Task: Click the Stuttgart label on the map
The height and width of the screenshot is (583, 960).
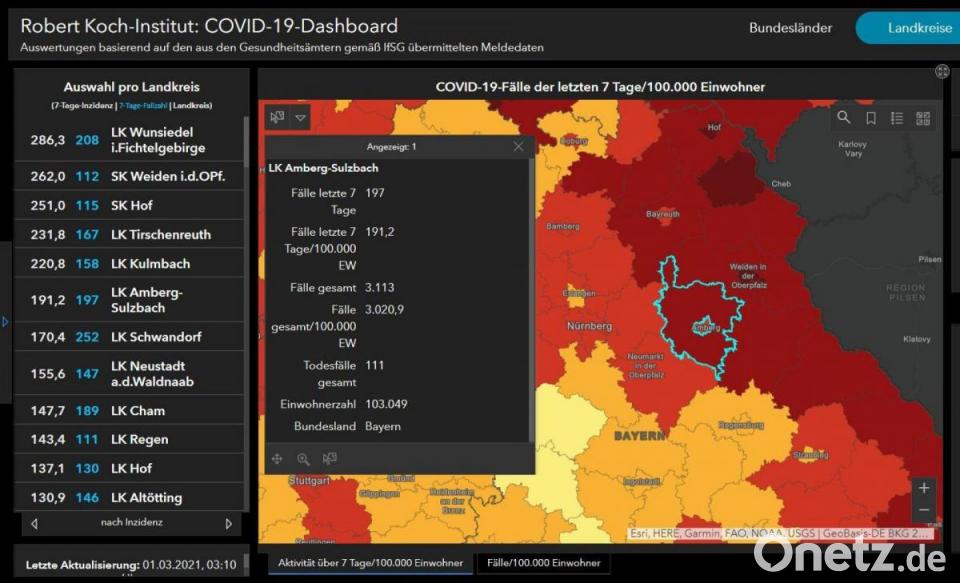Action: pyautogui.click(x=309, y=481)
